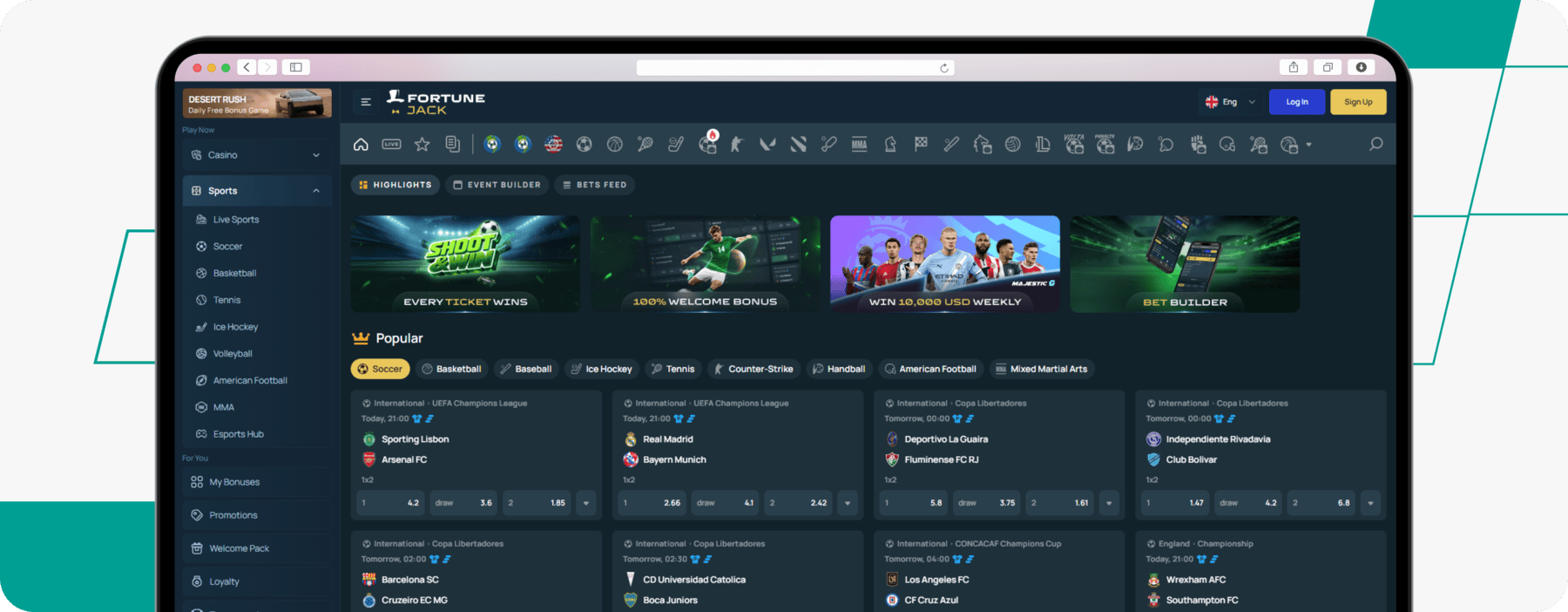Switch to the Highlights tab
This screenshot has width=1568, height=612.
(x=395, y=185)
